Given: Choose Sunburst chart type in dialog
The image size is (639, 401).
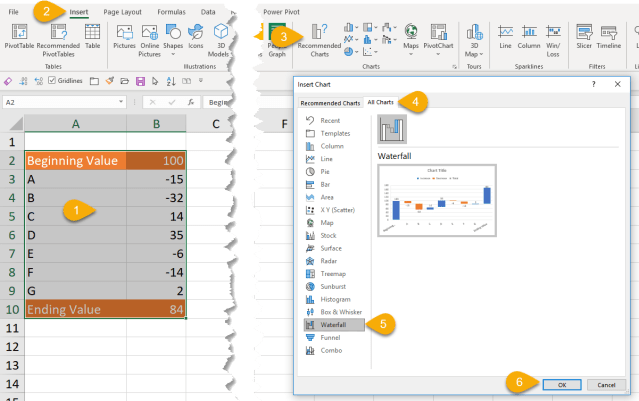Looking at the screenshot, I should click(x=333, y=286).
